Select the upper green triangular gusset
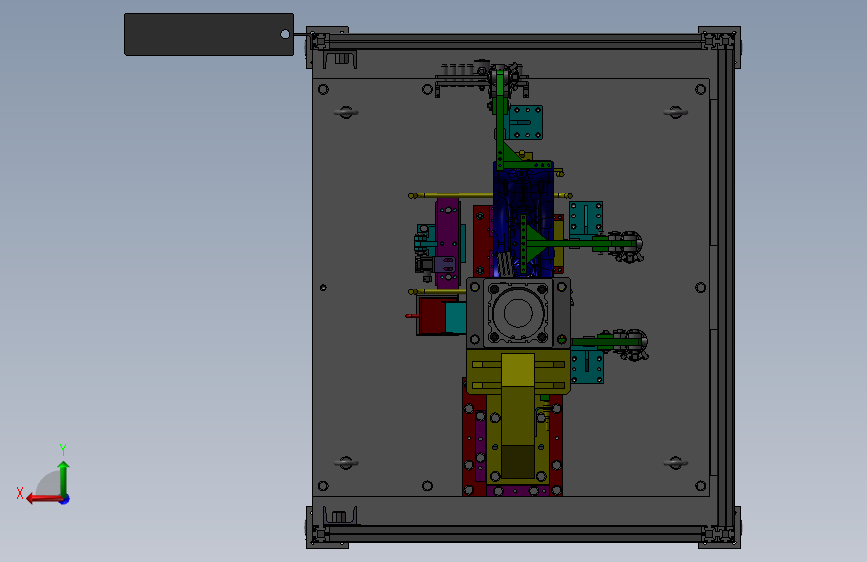 [x=512, y=153]
